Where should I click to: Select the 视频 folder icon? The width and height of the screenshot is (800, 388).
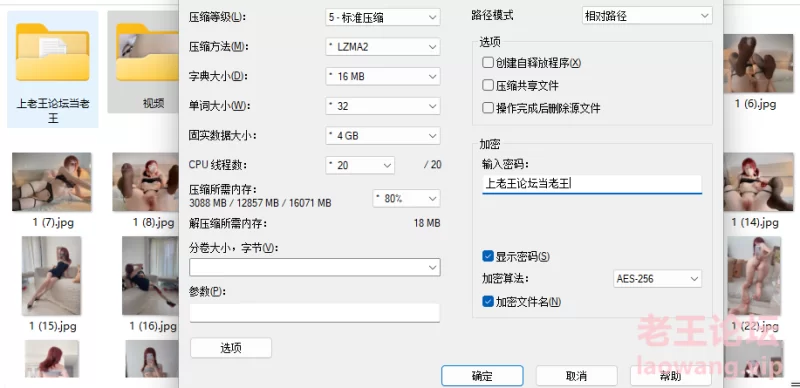[147, 53]
